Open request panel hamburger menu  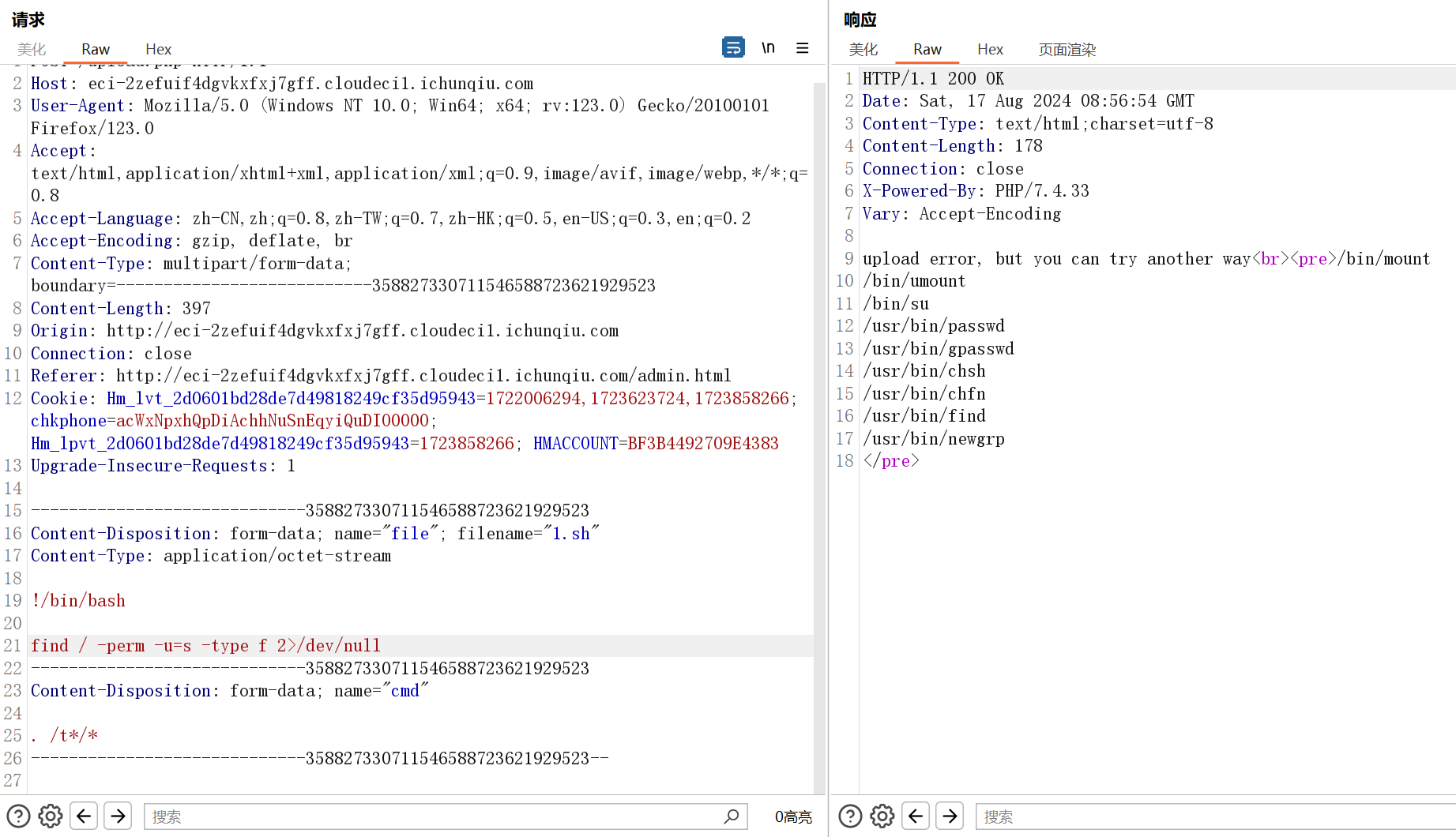(x=803, y=48)
